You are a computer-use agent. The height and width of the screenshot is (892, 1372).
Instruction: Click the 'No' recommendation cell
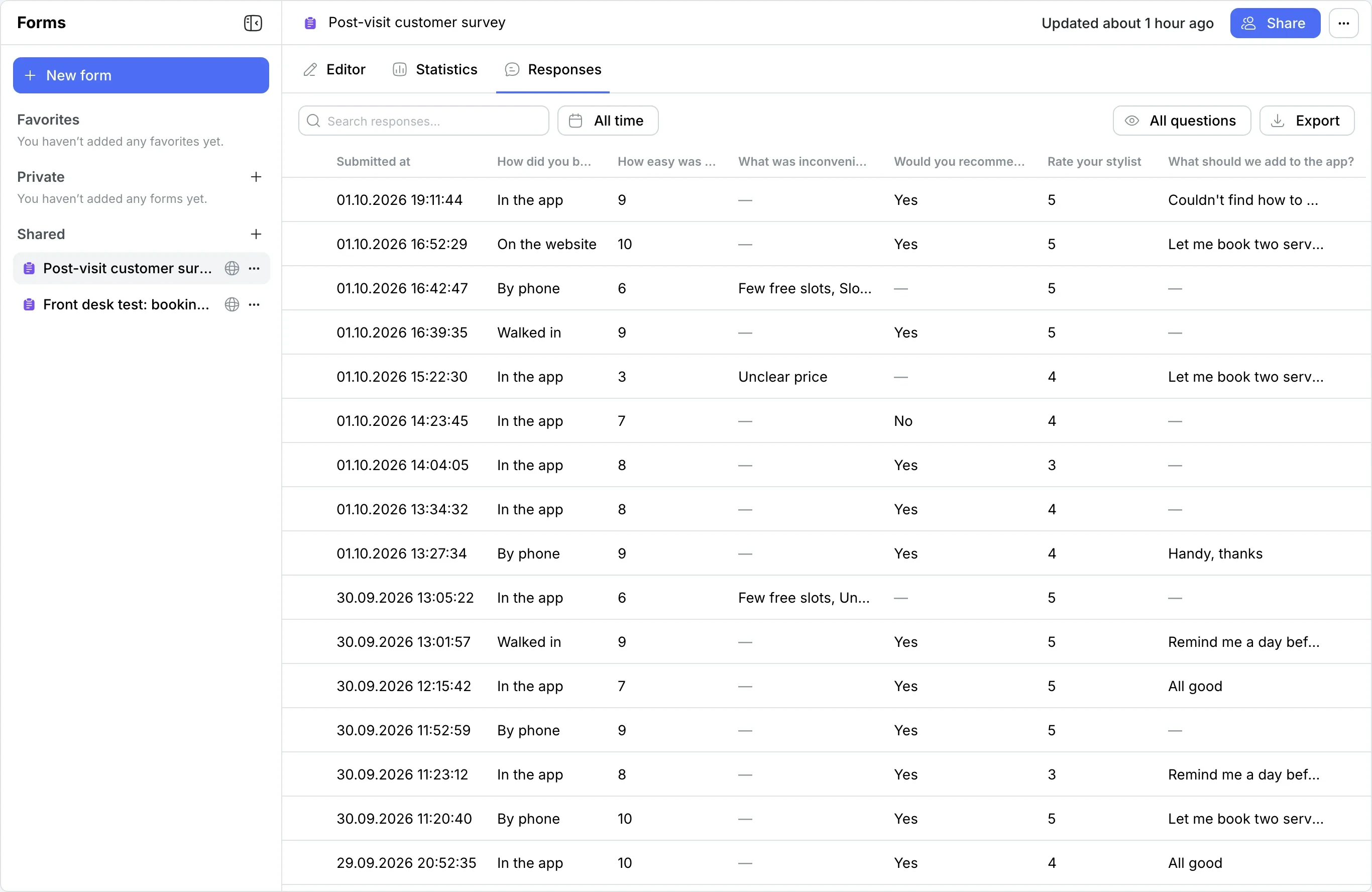point(903,421)
